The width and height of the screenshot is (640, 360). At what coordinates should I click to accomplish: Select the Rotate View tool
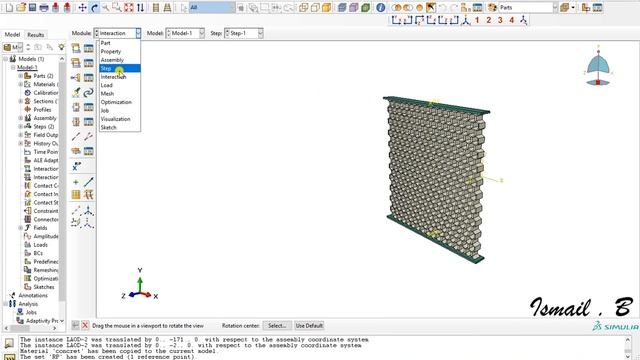94,7
